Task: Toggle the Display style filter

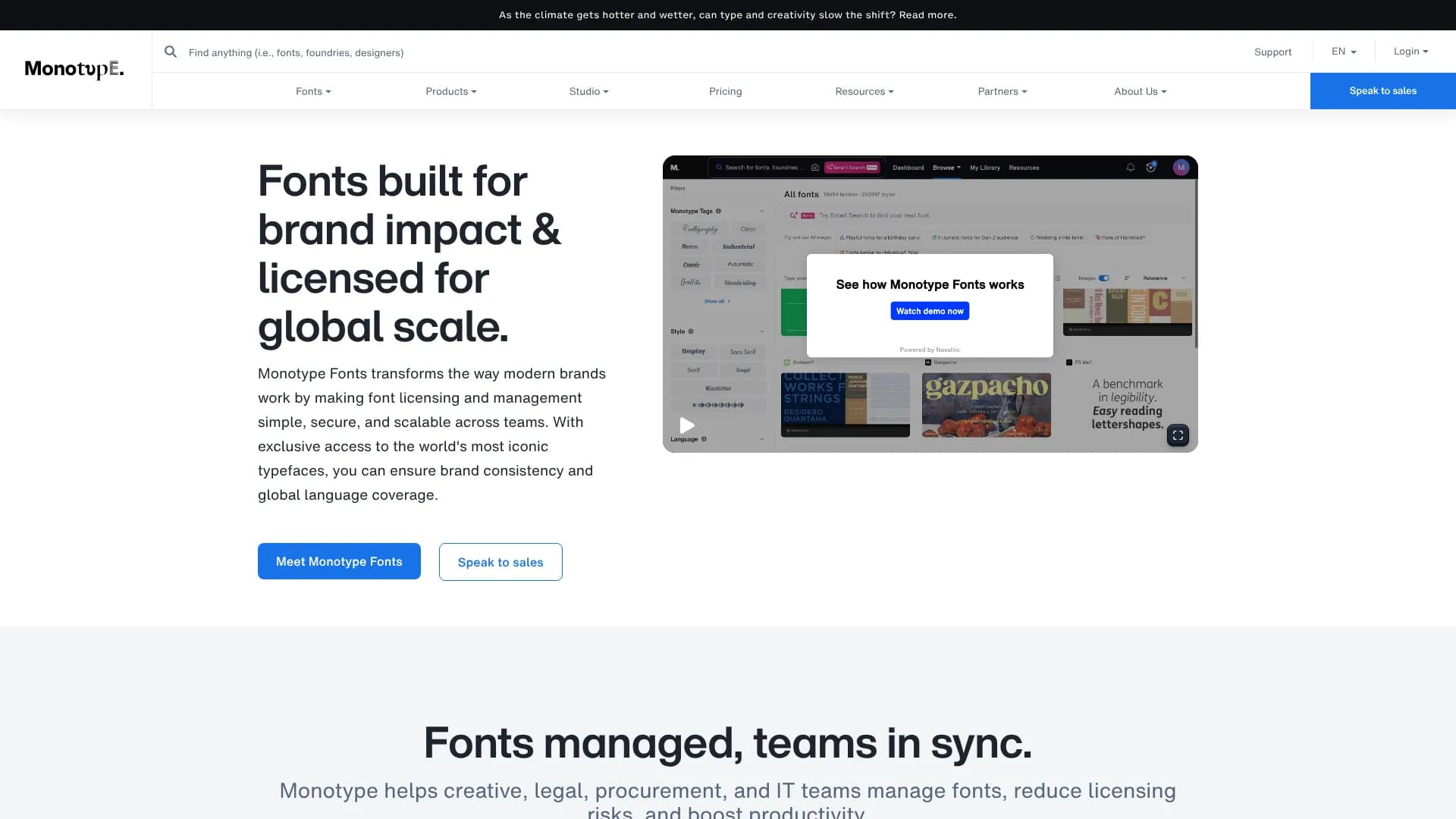Action: point(693,352)
